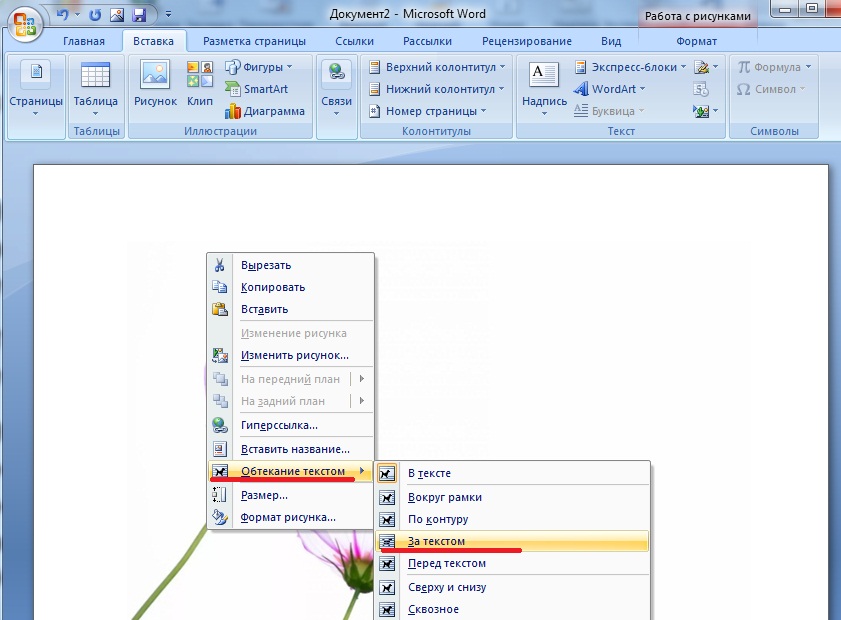Click the Клип clip art icon
This screenshot has height=620, width=841.
coord(200,84)
